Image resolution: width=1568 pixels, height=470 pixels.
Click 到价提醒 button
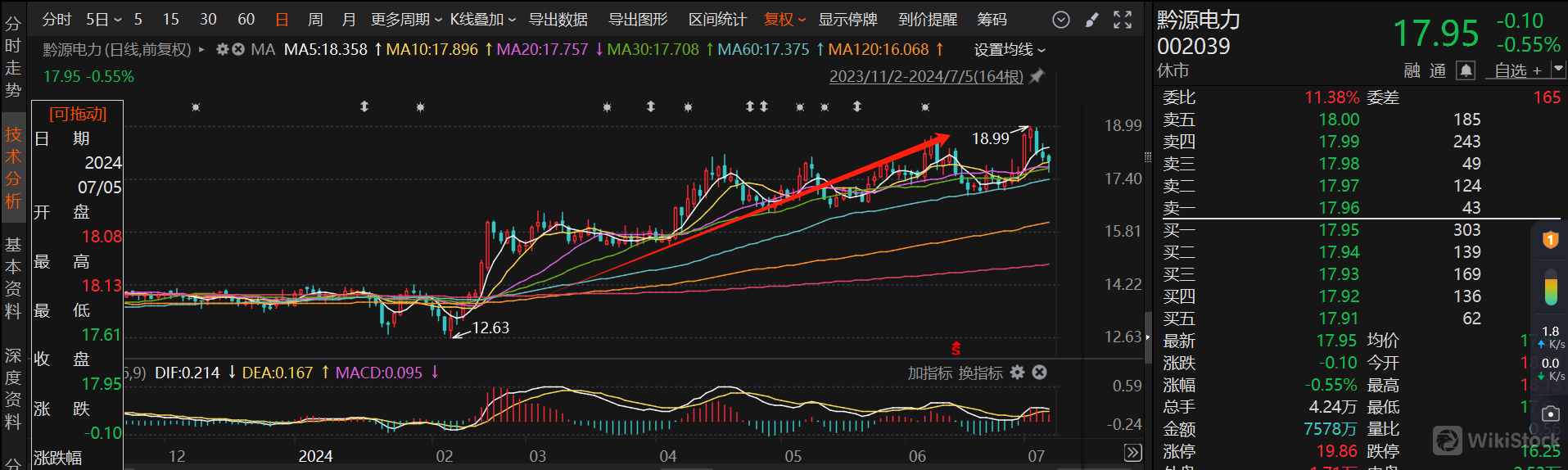pos(928,20)
